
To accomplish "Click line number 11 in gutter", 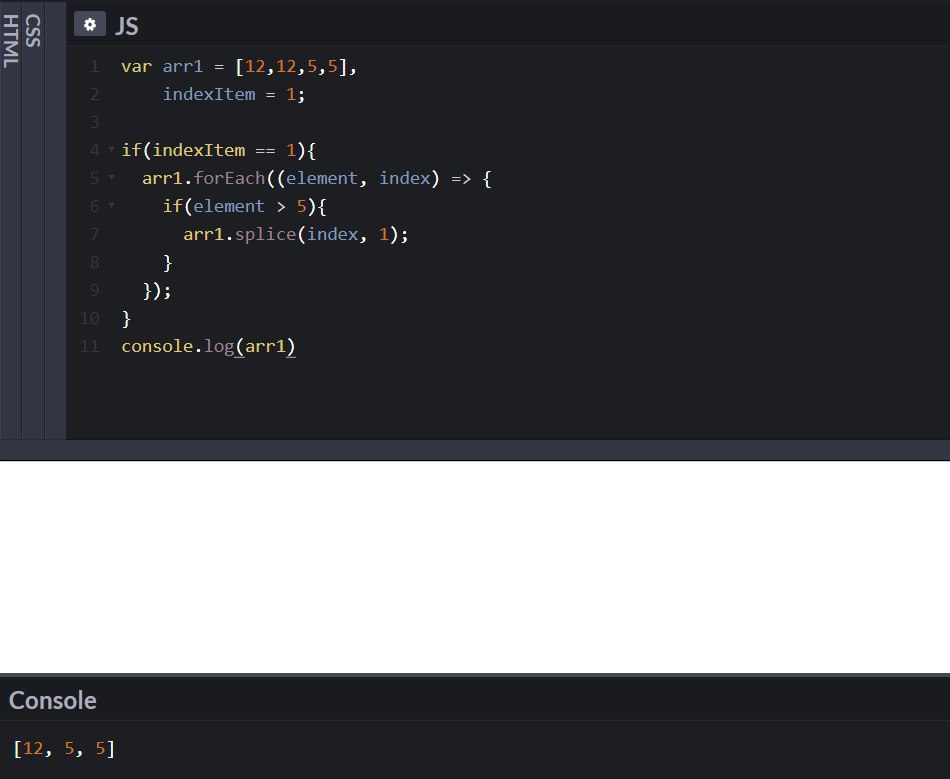I will (90, 346).
